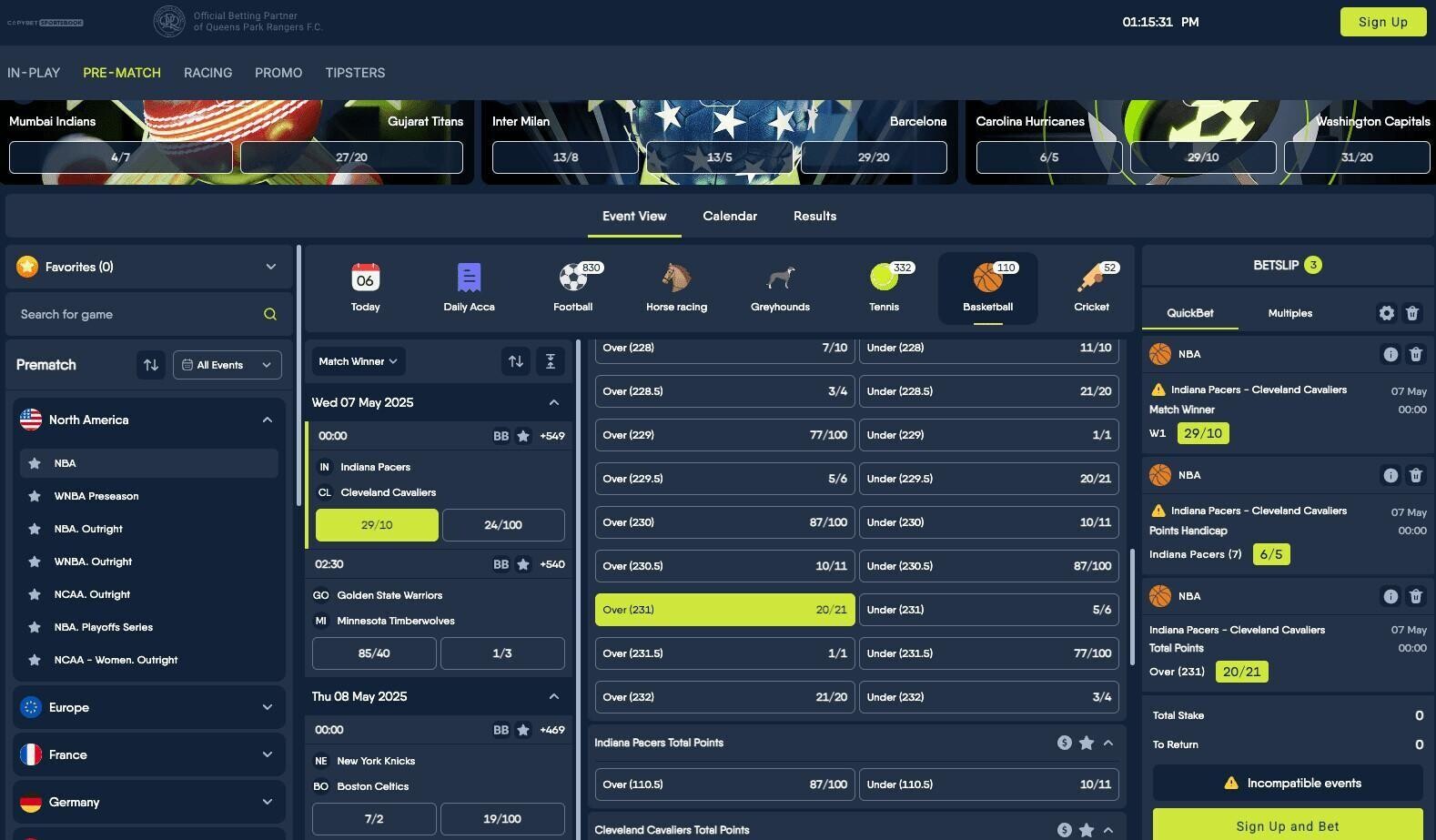Show info for the Match Winner bet
Screen dimensions: 1436x840
(x=1390, y=354)
